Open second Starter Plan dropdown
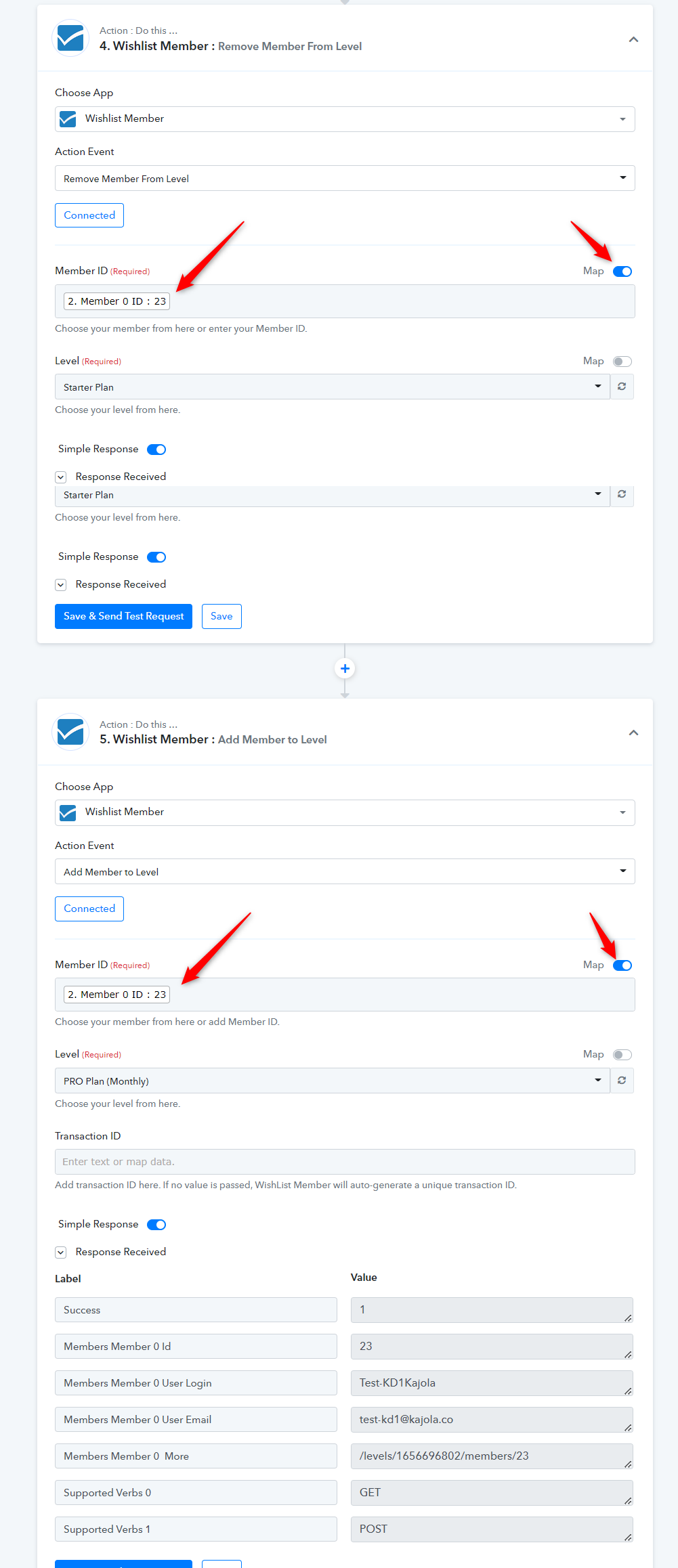 pyautogui.click(x=333, y=495)
